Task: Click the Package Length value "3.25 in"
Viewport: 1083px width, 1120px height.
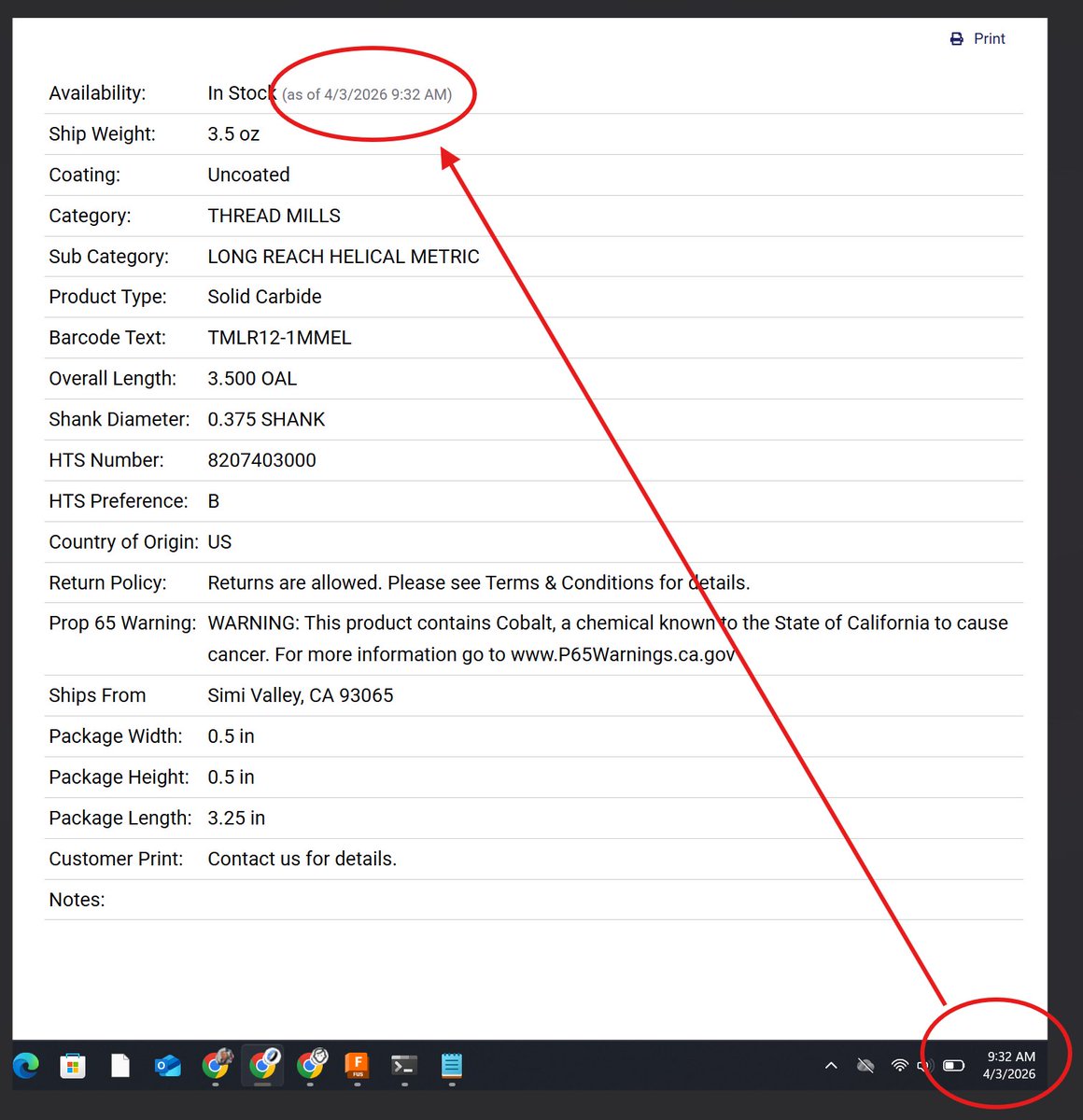Action: pos(236,819)
